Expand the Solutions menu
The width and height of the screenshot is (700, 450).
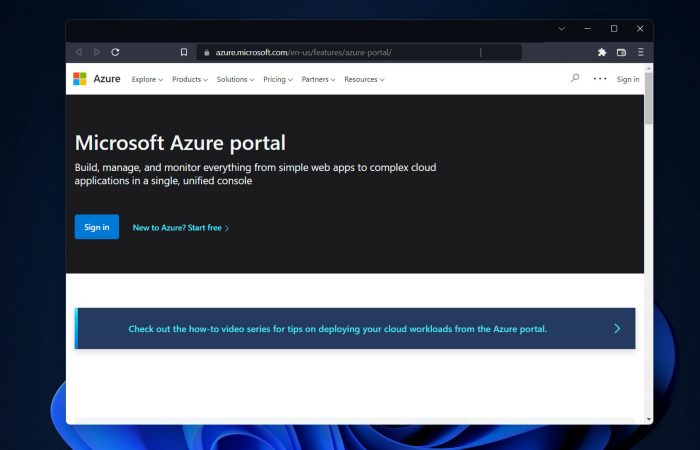[235, 79]
